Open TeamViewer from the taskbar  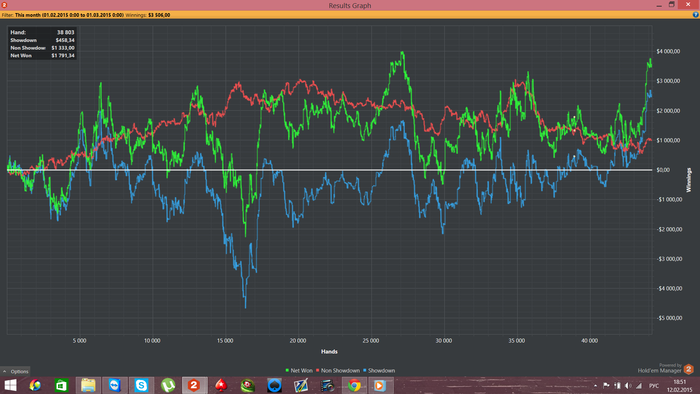point(115,385)
